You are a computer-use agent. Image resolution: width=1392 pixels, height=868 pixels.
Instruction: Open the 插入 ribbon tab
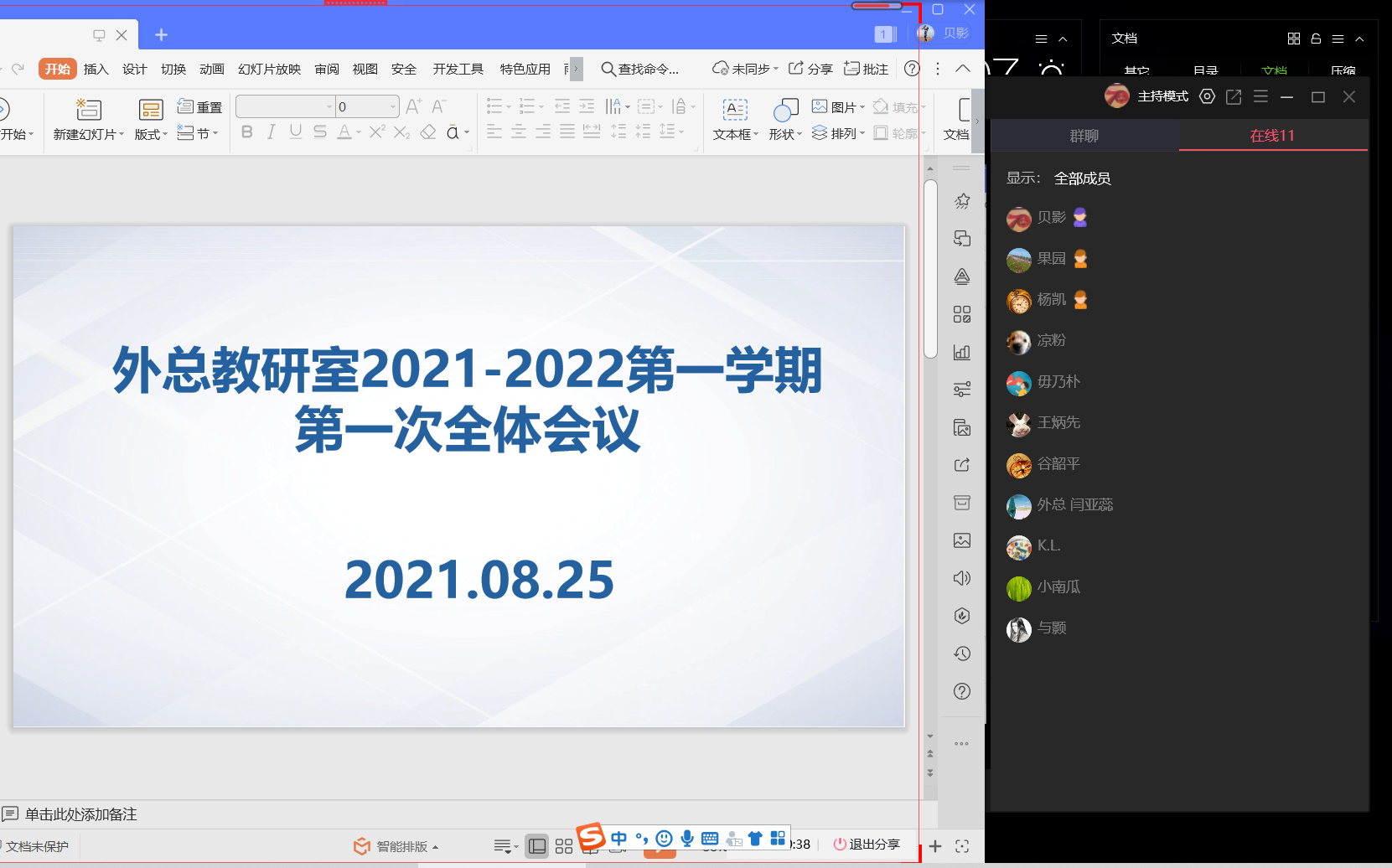coord(96,69)
